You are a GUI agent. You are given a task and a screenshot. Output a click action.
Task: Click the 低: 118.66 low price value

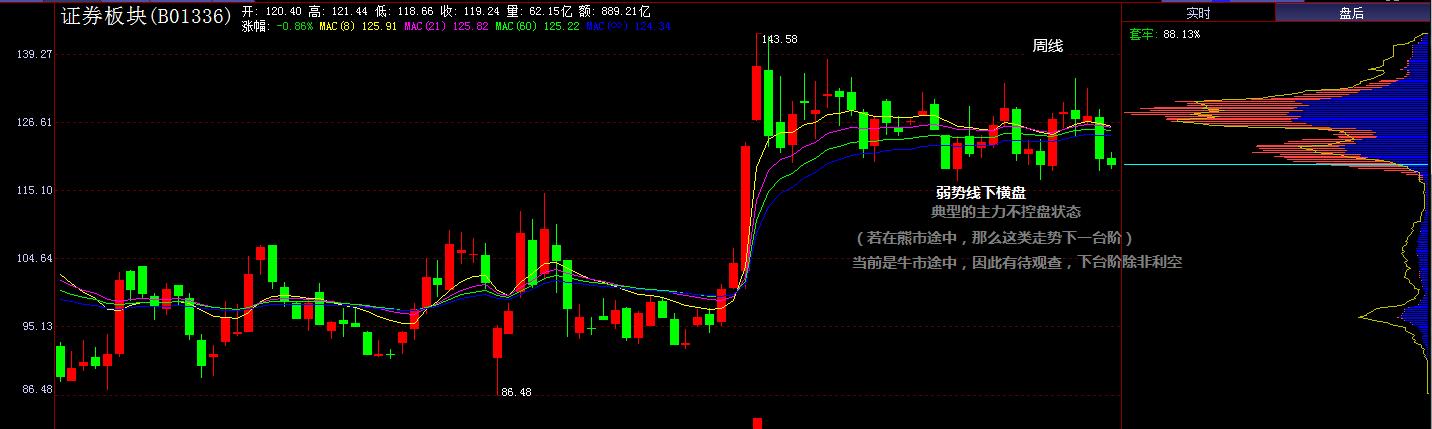coord(404,12)
